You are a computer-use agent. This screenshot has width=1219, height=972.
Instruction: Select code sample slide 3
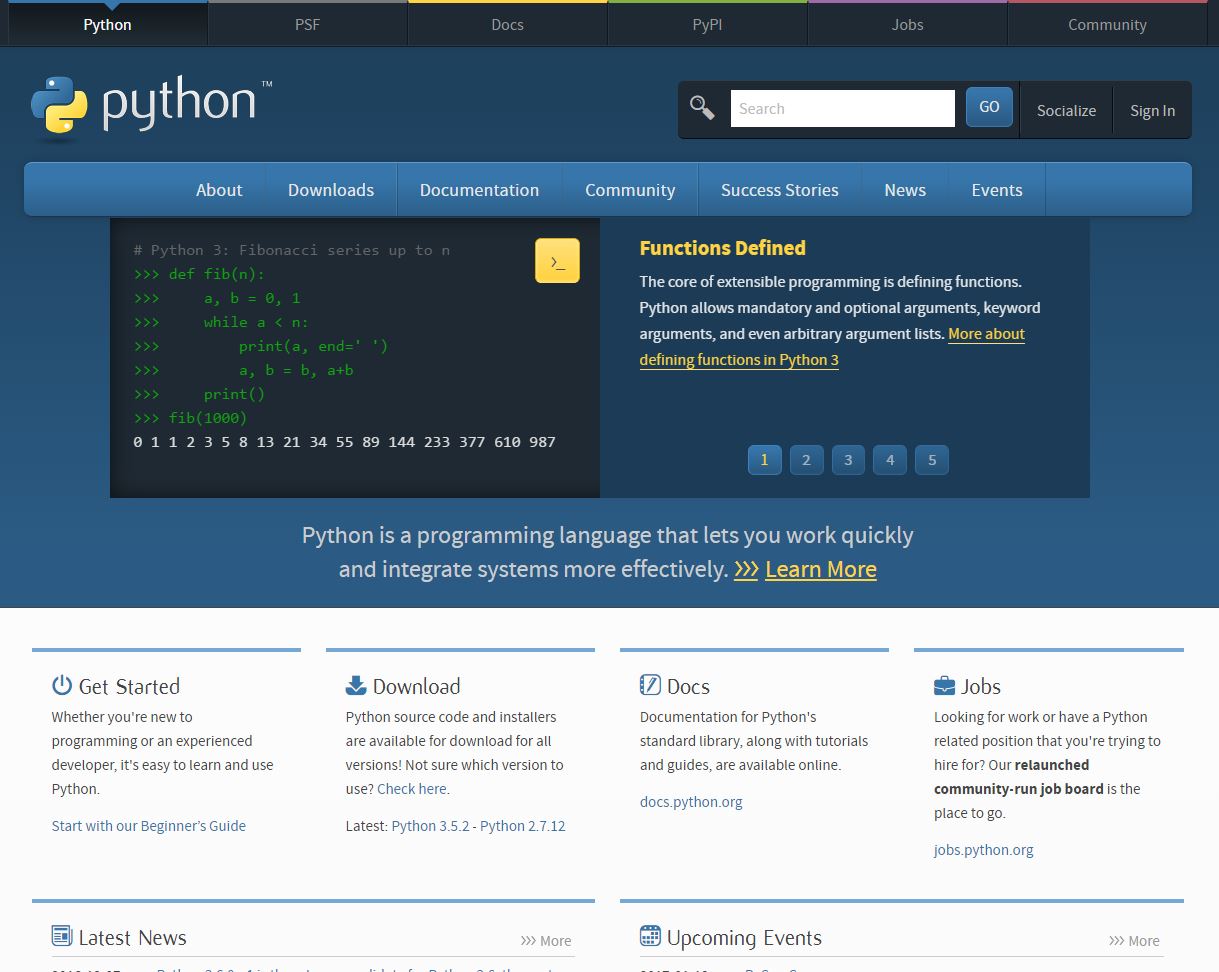pyautogui.click(x=848, y=460)
